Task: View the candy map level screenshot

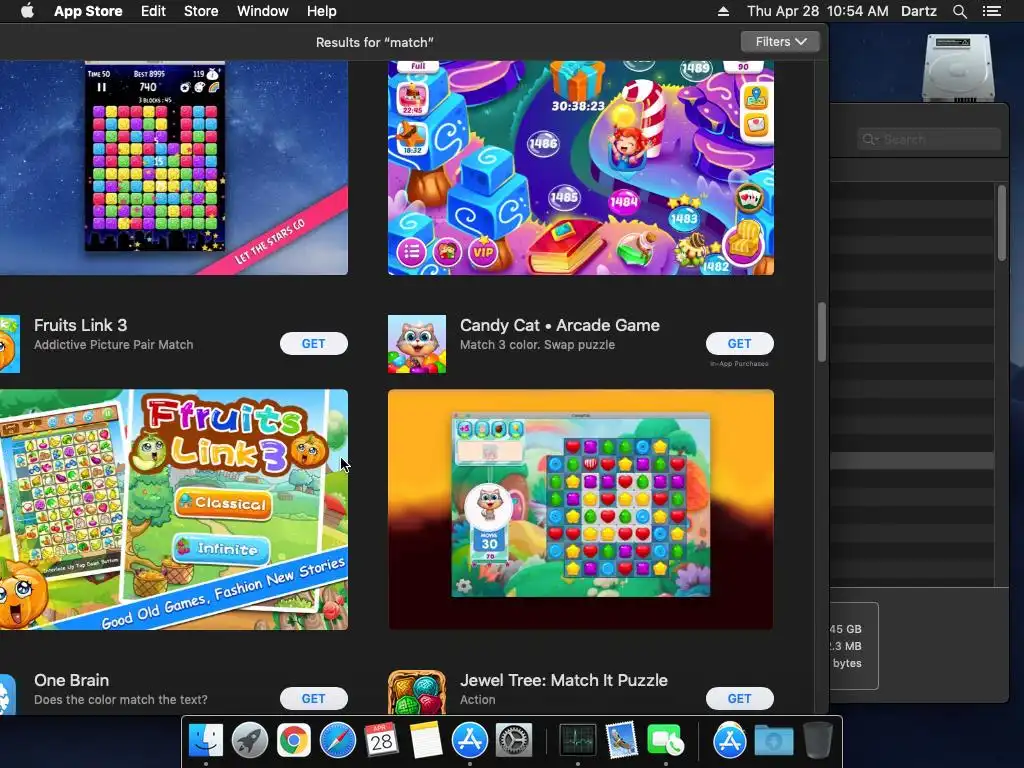Action: pyautogui.click(x=581, y=168)
